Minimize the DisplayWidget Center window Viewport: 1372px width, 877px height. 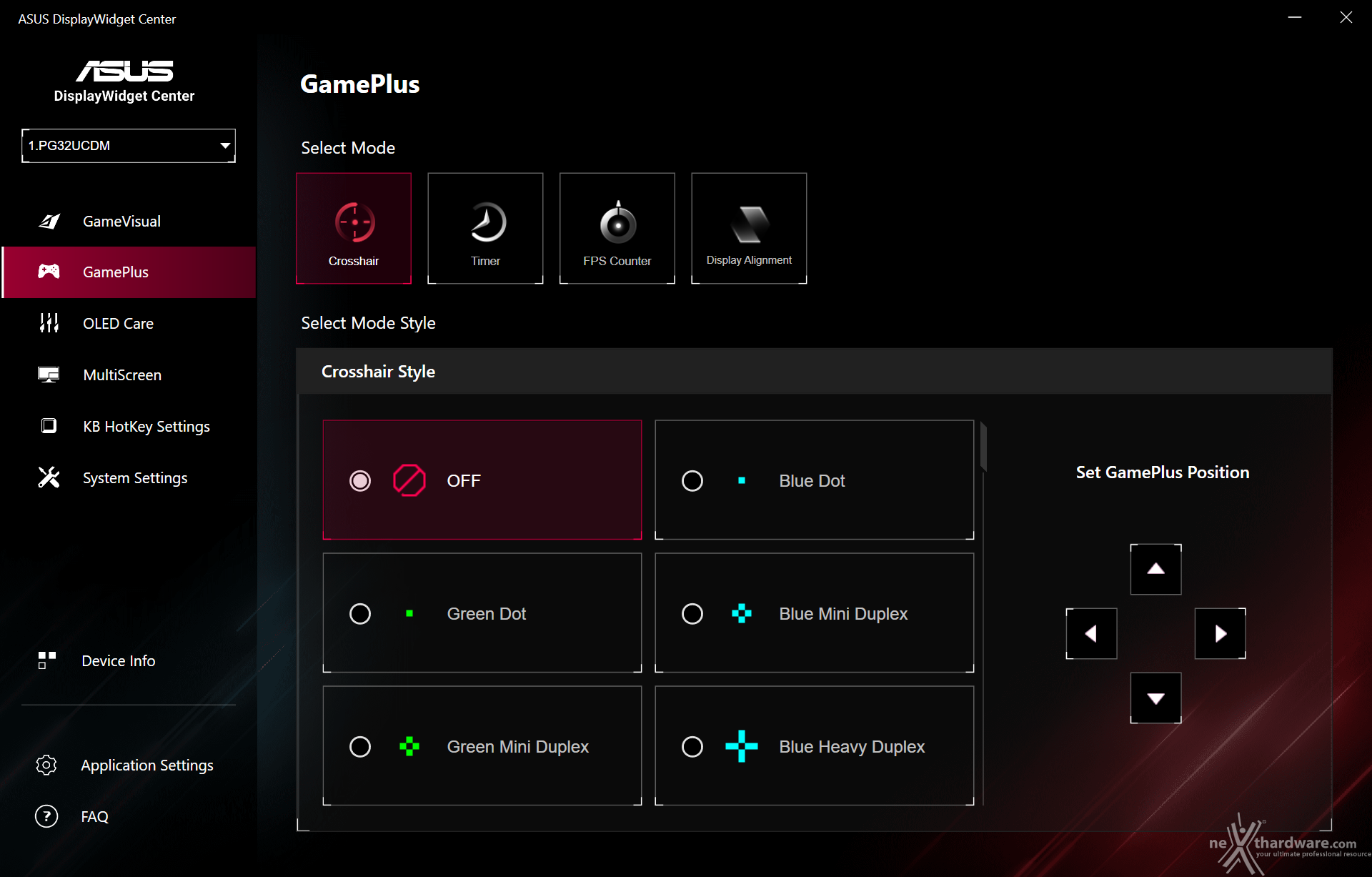pyautogui.click(x=1295, y=17)
